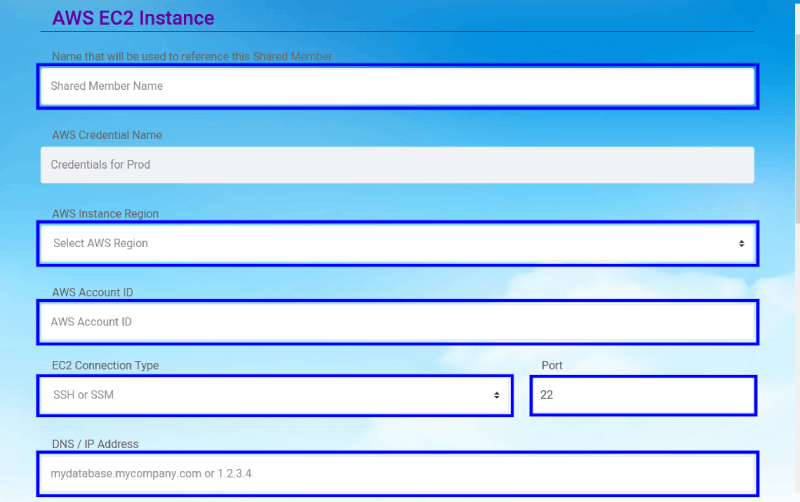
Task: Click the label describing Shared Member reference name
Action: [x=192, y=56]
